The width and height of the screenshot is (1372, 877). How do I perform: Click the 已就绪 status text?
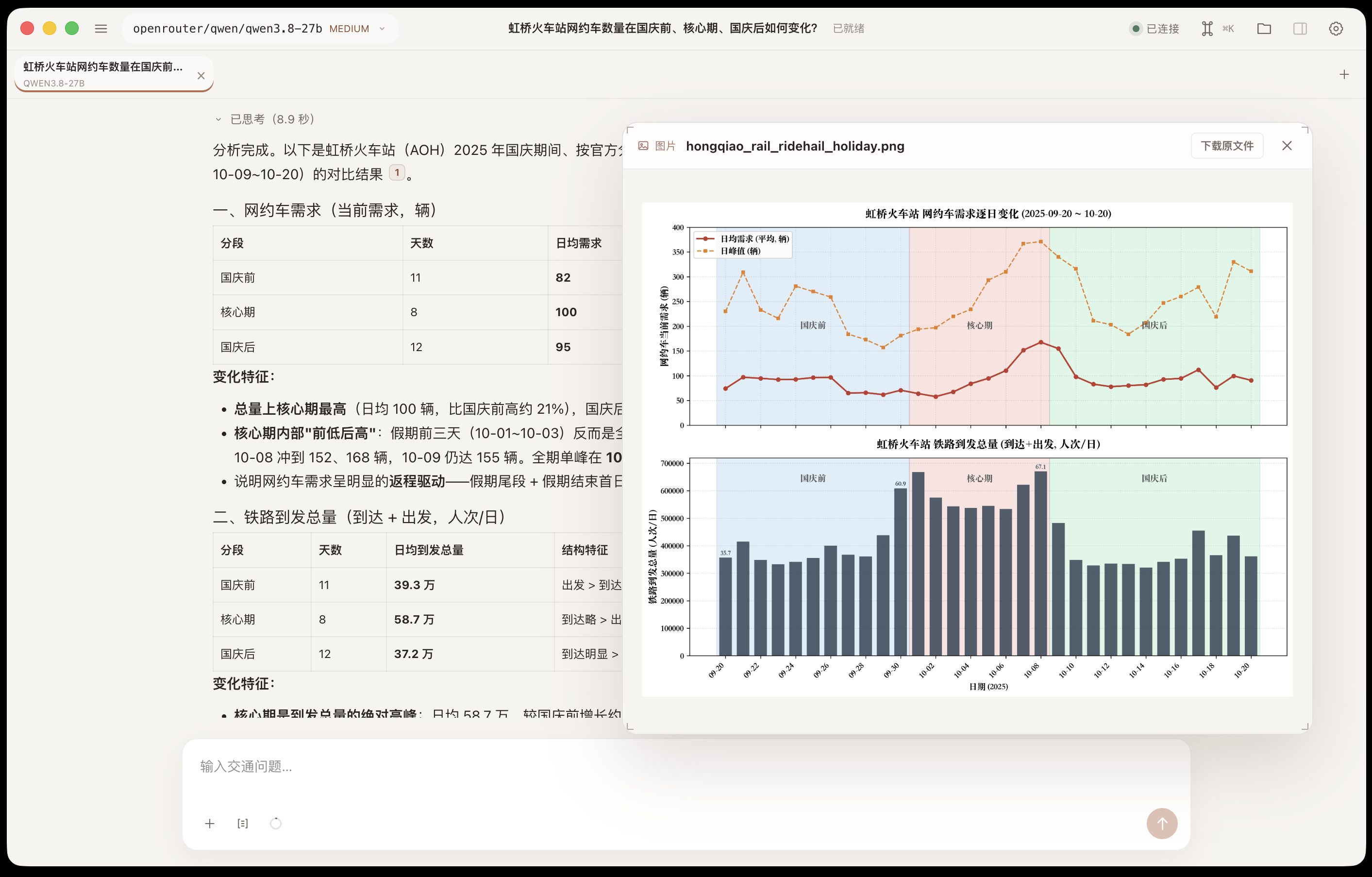point(848,29)
